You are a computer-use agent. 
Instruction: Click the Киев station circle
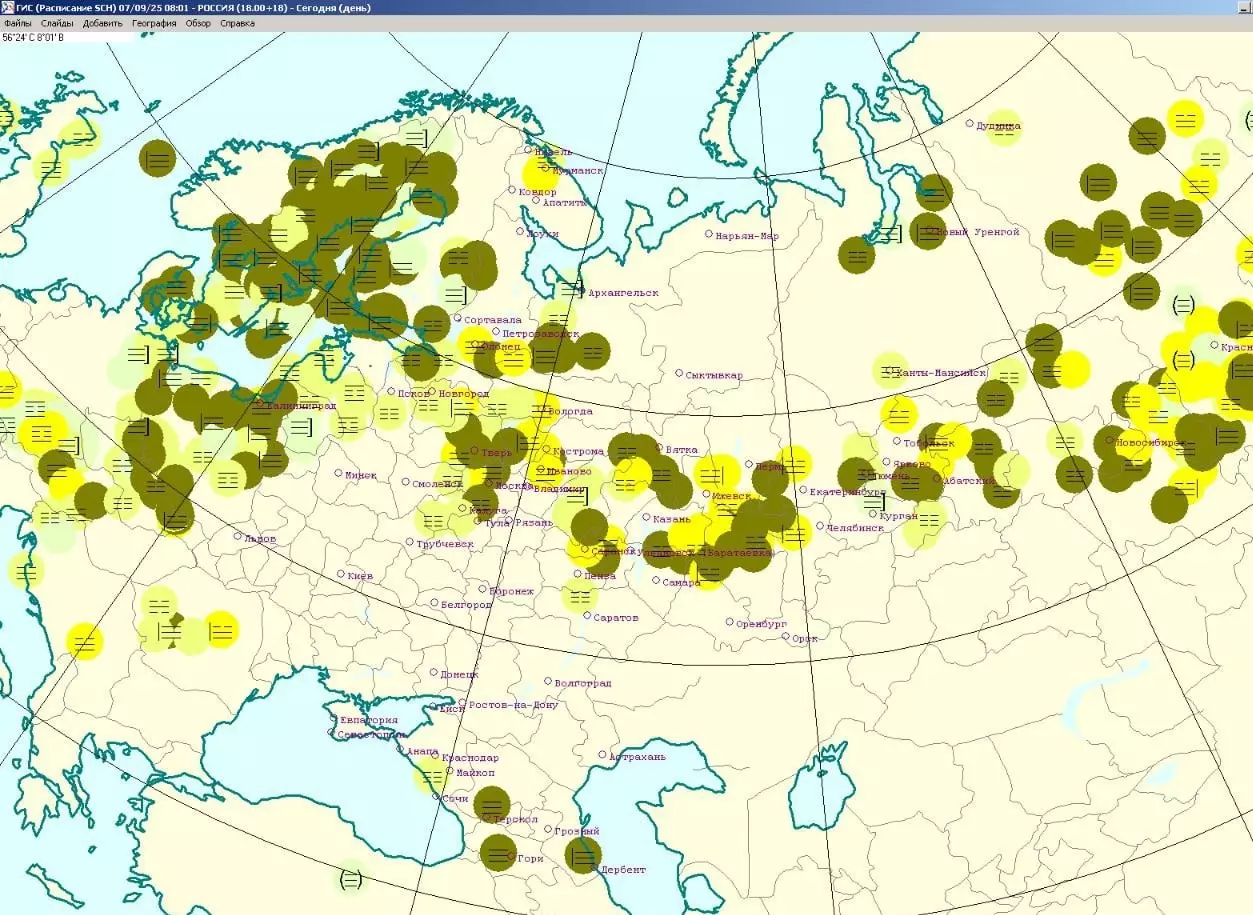[341, 574]
